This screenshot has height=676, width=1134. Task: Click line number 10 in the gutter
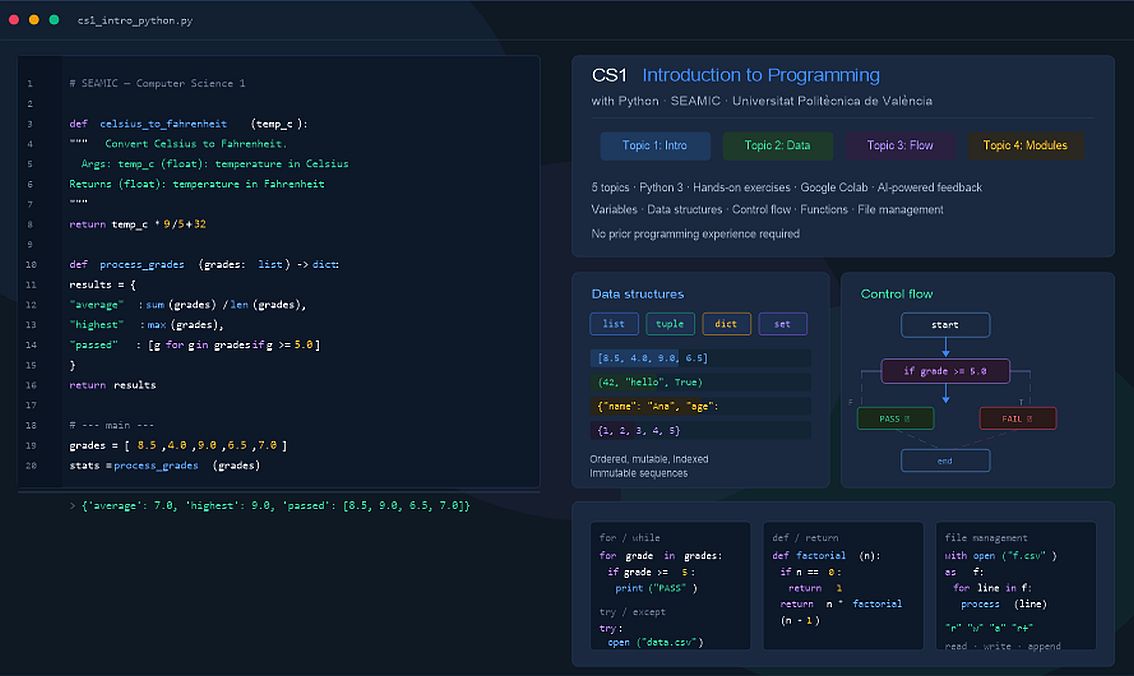(30, 265)
